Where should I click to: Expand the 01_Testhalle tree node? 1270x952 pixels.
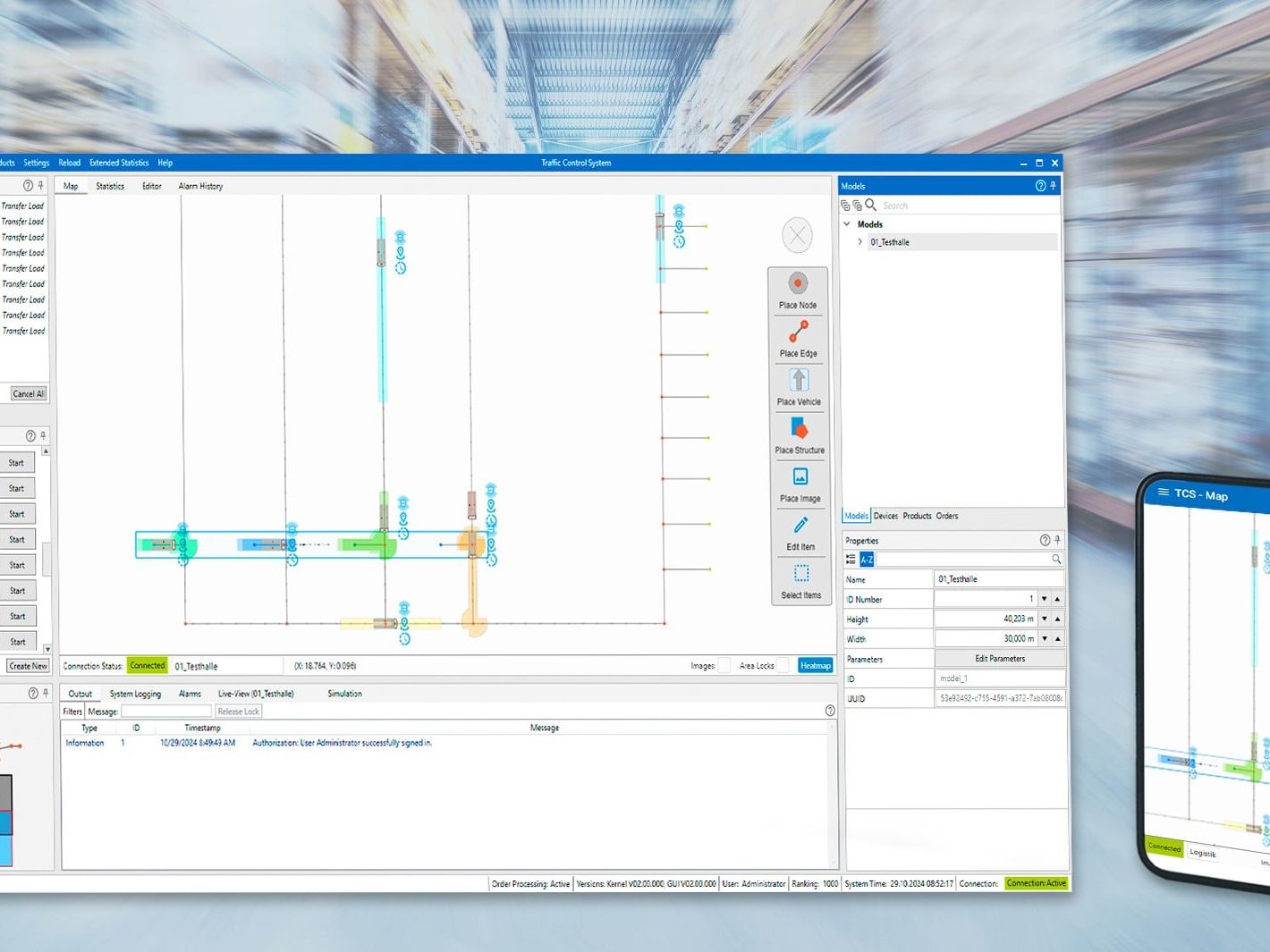(860, 242)
